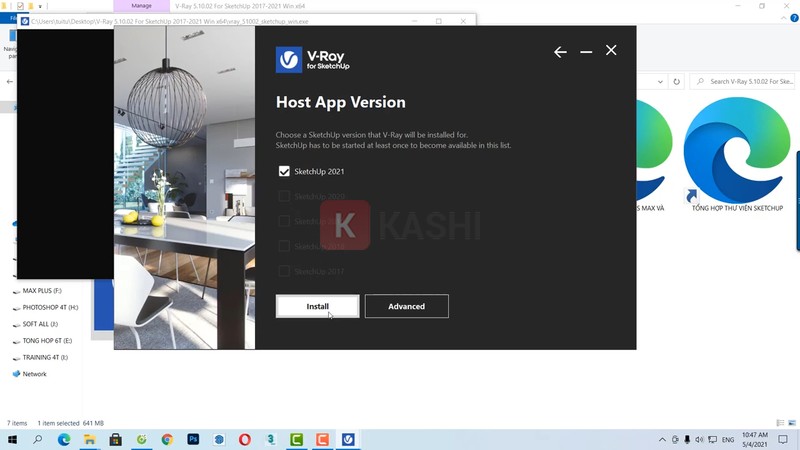Open Opera browser from taskbar
The height and width of the screenshot is (450, 800).
(244, 439)
